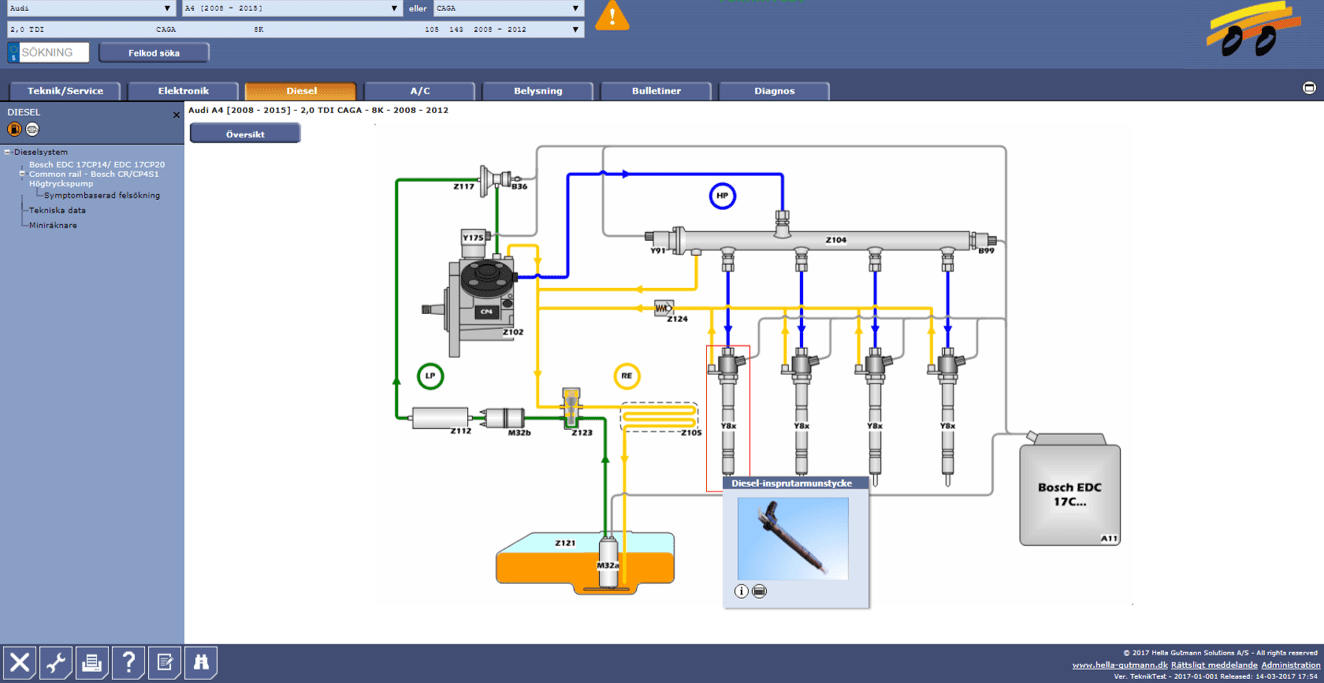Open info on the Diesel-insprutarmunstycke popup

[x=740, y=590]
